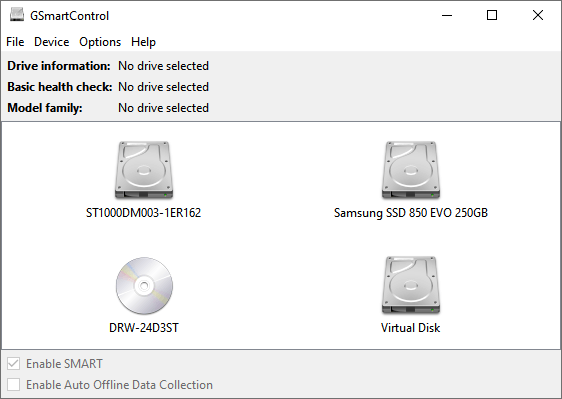The height and width of the screenshot is (399, 562).
Task: Click the Enable SMART label text
Action: pos(64,364)
